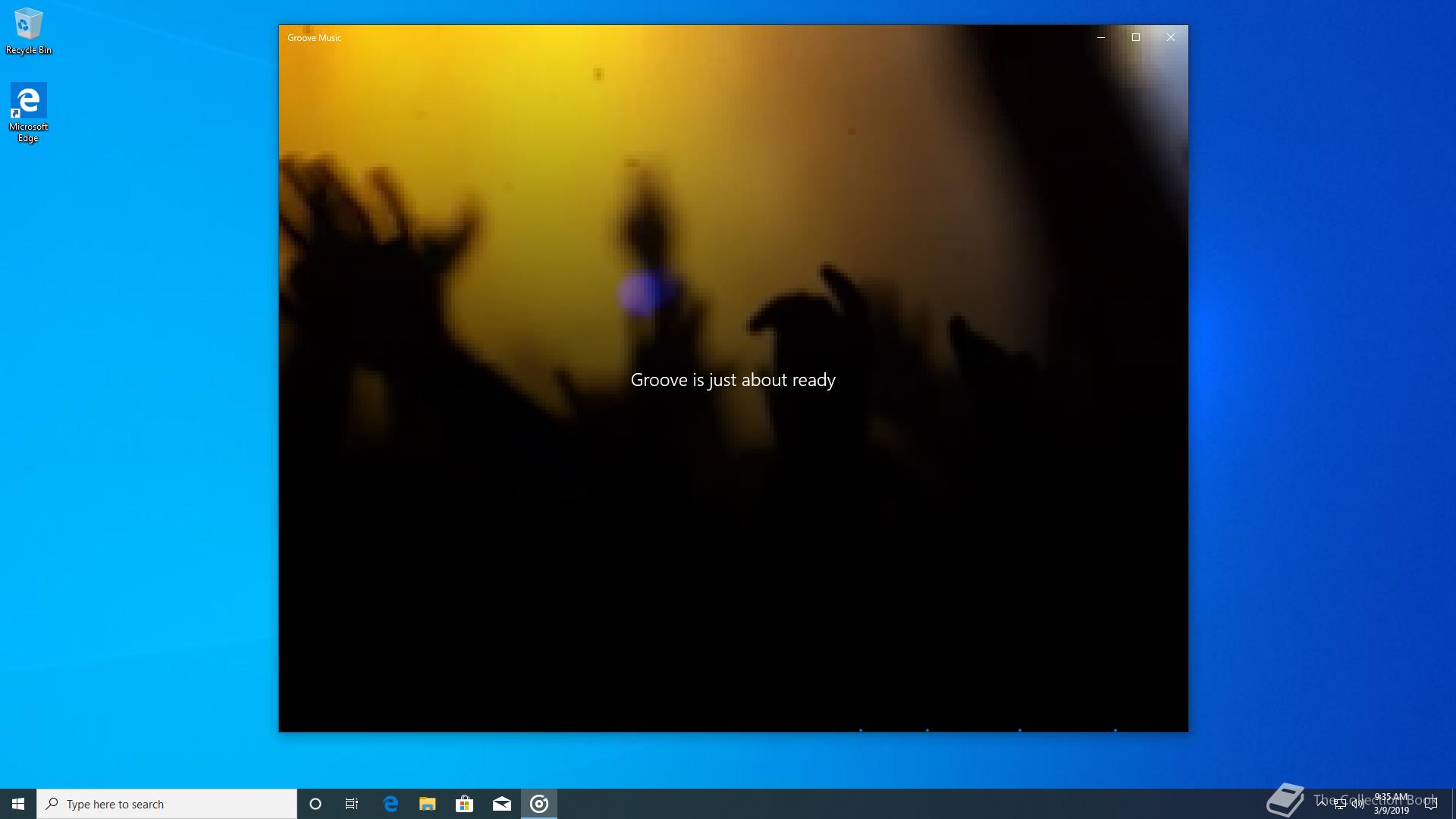Click the 'Groove is just about ready' text

(733, 380)
